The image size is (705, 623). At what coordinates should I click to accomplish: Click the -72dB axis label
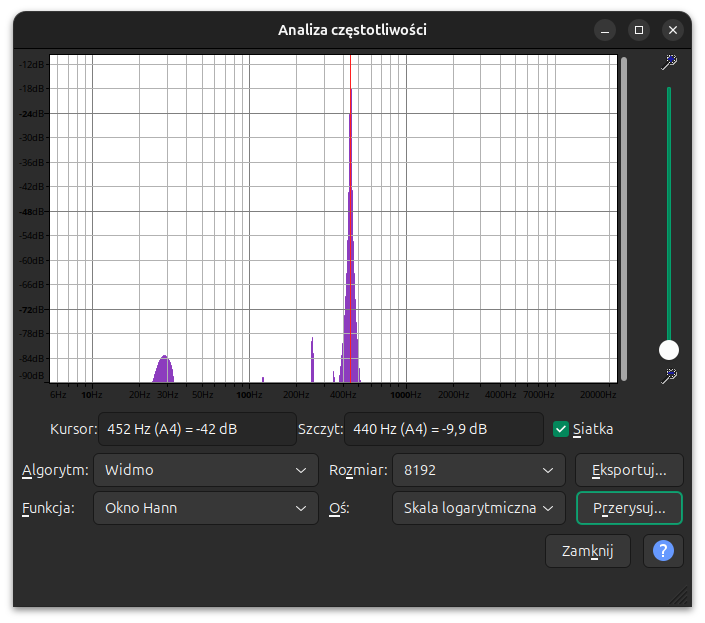tap(32, 310)
